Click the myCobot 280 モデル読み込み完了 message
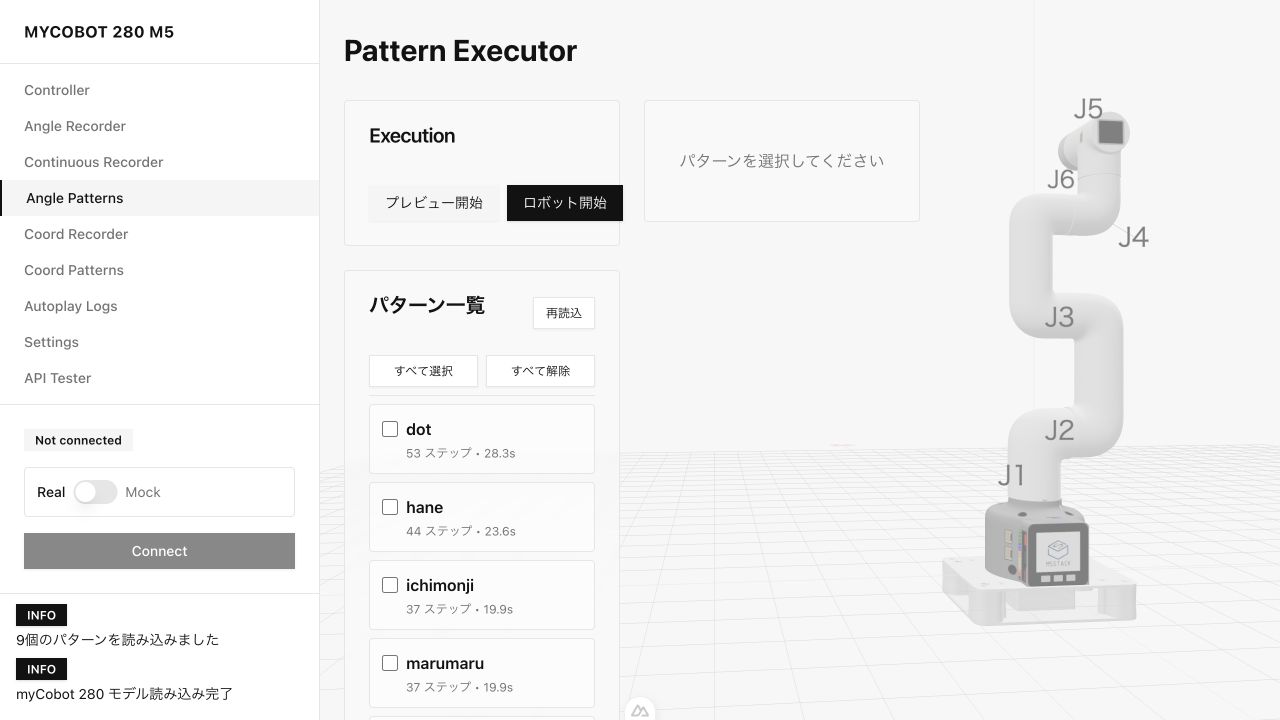Image resolution: width=1280 pixels, height=720 pixels. (124, 694)
